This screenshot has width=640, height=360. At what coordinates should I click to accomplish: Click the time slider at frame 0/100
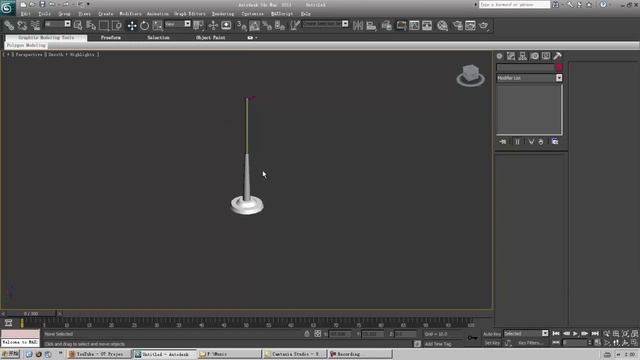(31, 314)
